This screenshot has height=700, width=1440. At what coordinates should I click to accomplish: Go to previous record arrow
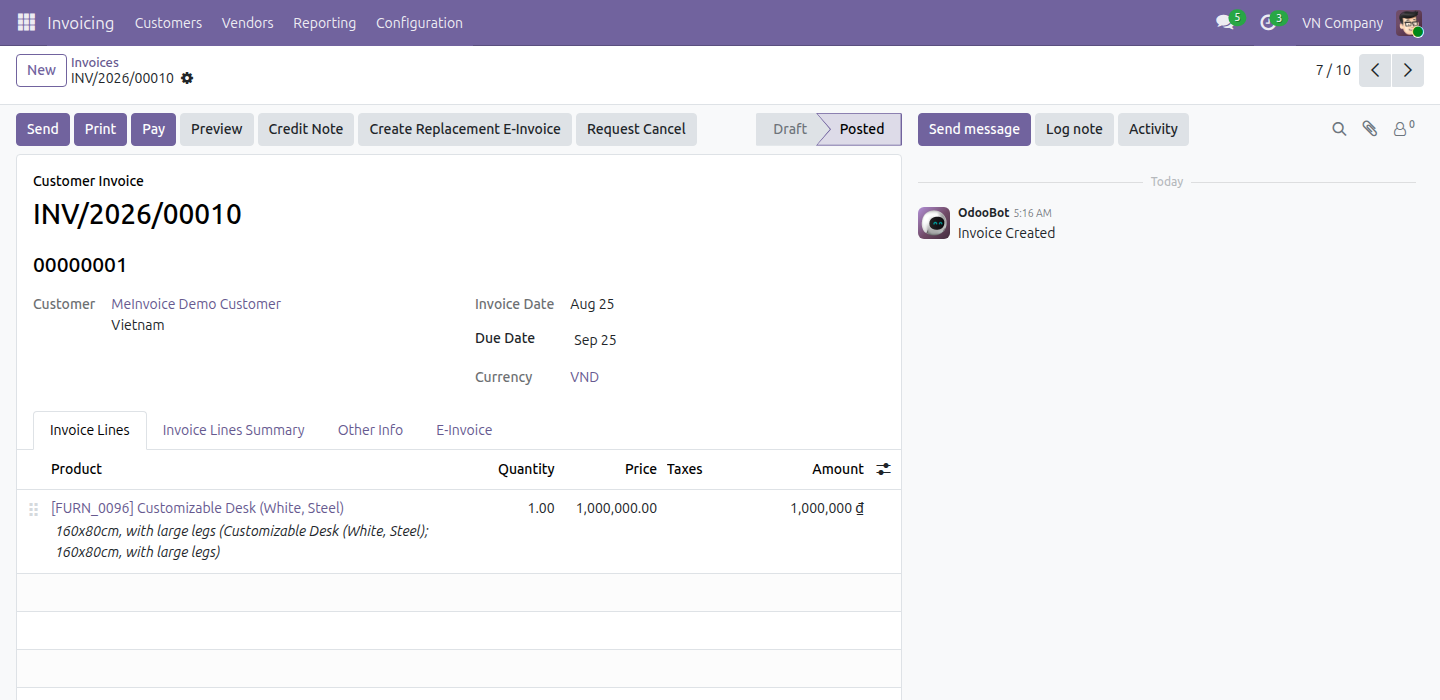point(1375,70)
